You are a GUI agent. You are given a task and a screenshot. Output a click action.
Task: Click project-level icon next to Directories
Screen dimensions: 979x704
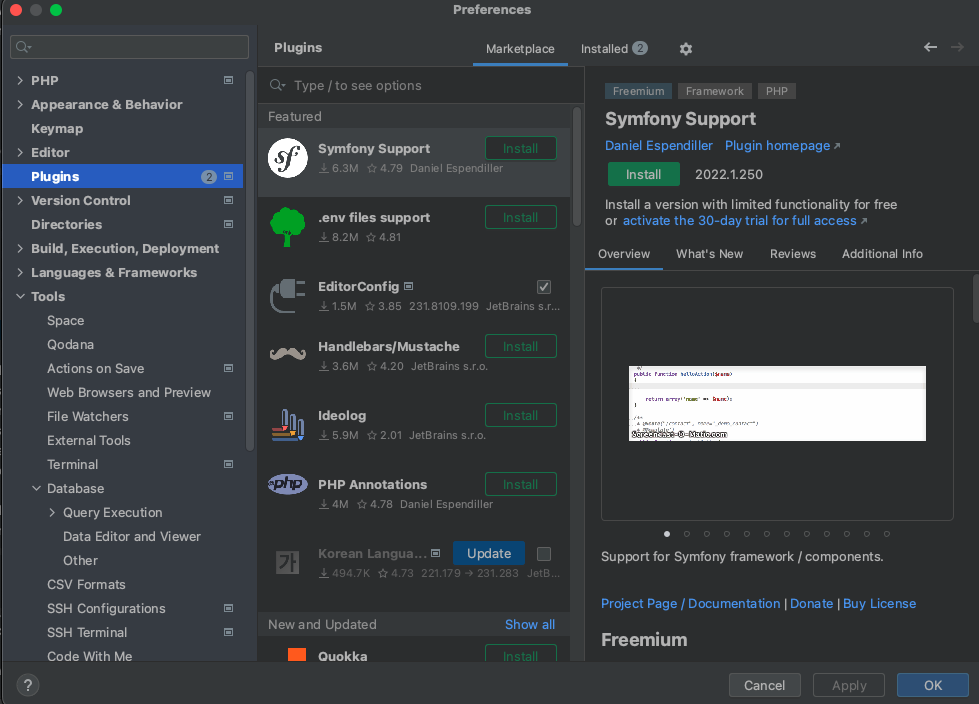229,224
